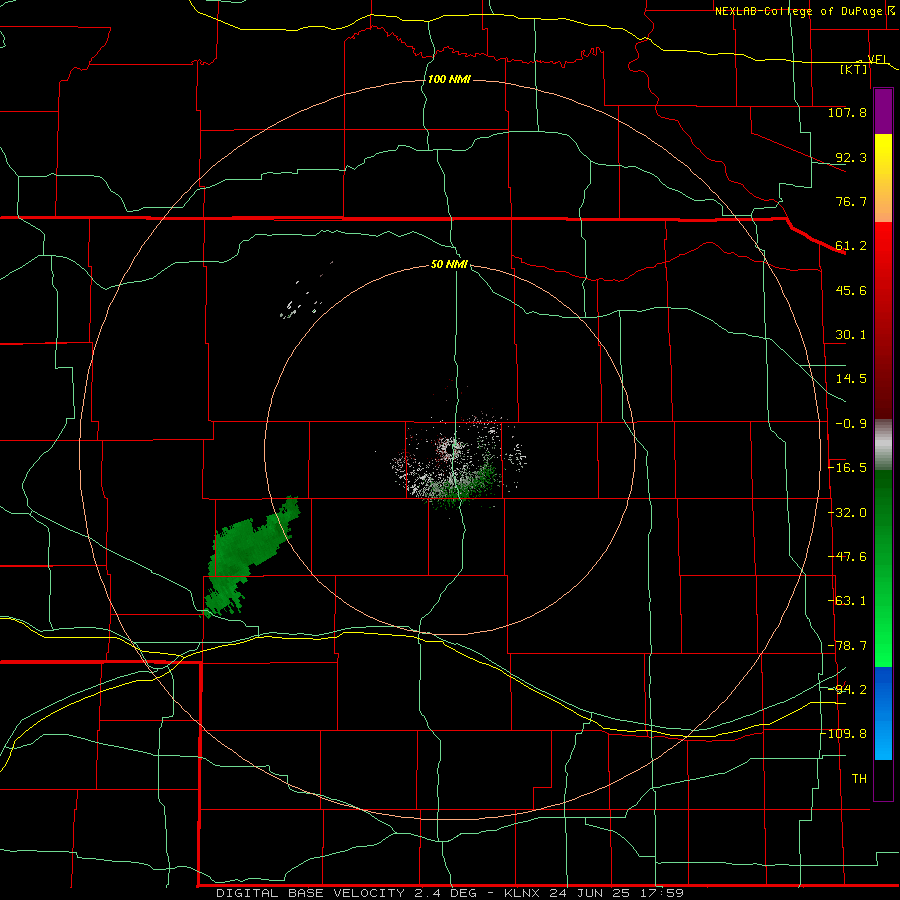Select the yellow-orange segment of the color bar
This screenshot has height=900, width=900.
[883, 178]
